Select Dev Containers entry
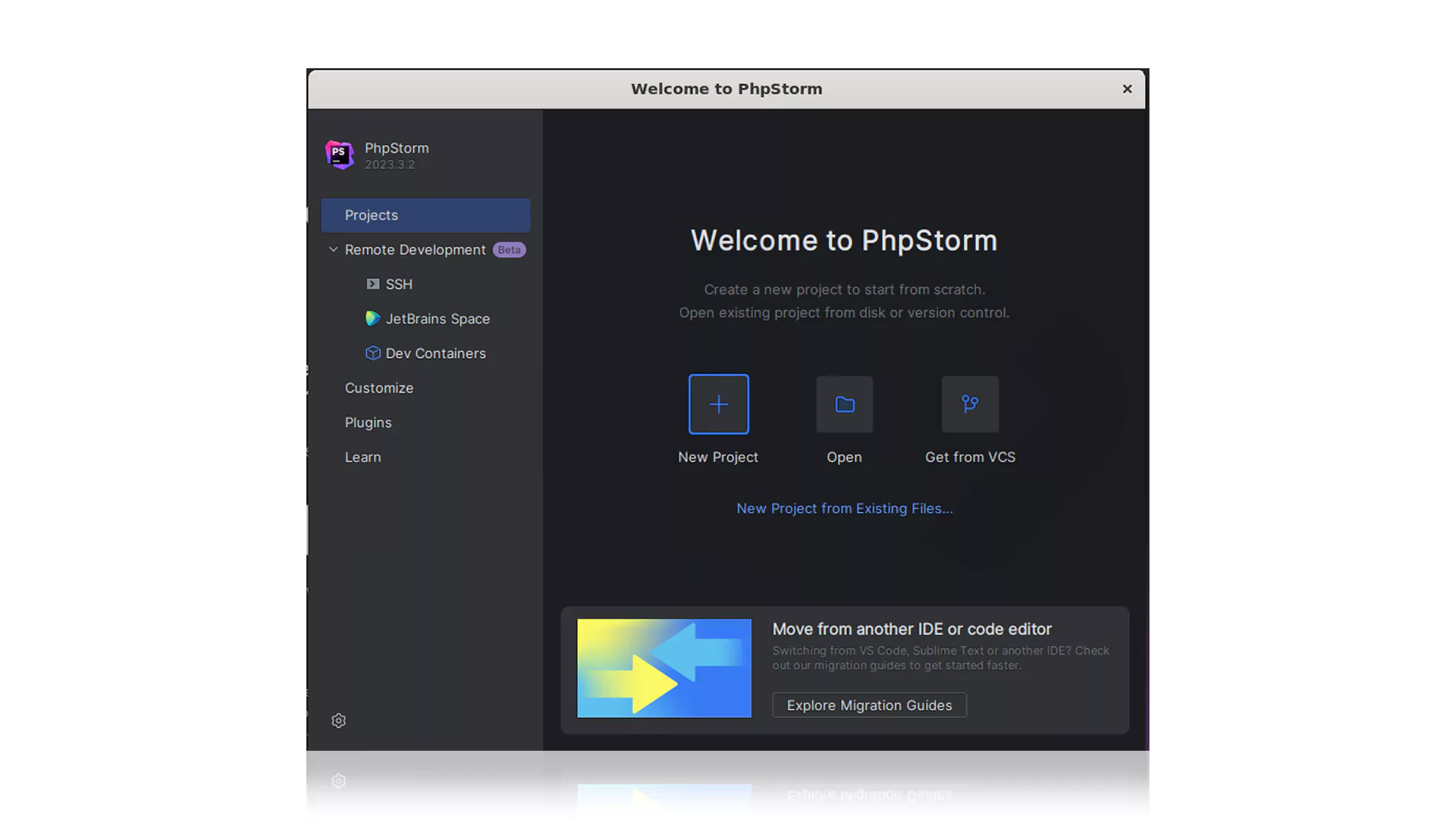Viewport: 1456px width, 819px height. pos(435,353)
